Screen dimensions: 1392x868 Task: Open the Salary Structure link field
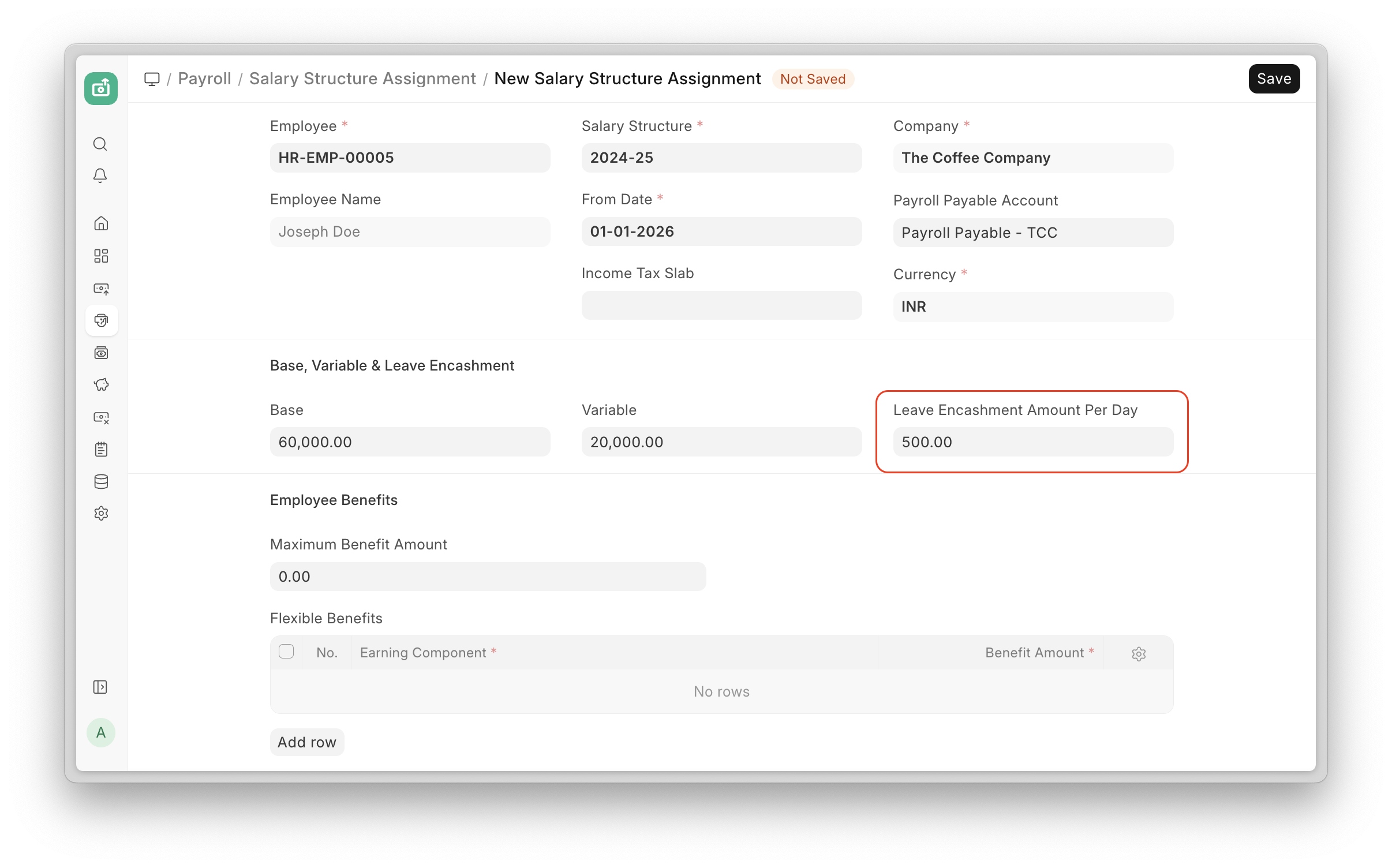[x=721, y=158]
